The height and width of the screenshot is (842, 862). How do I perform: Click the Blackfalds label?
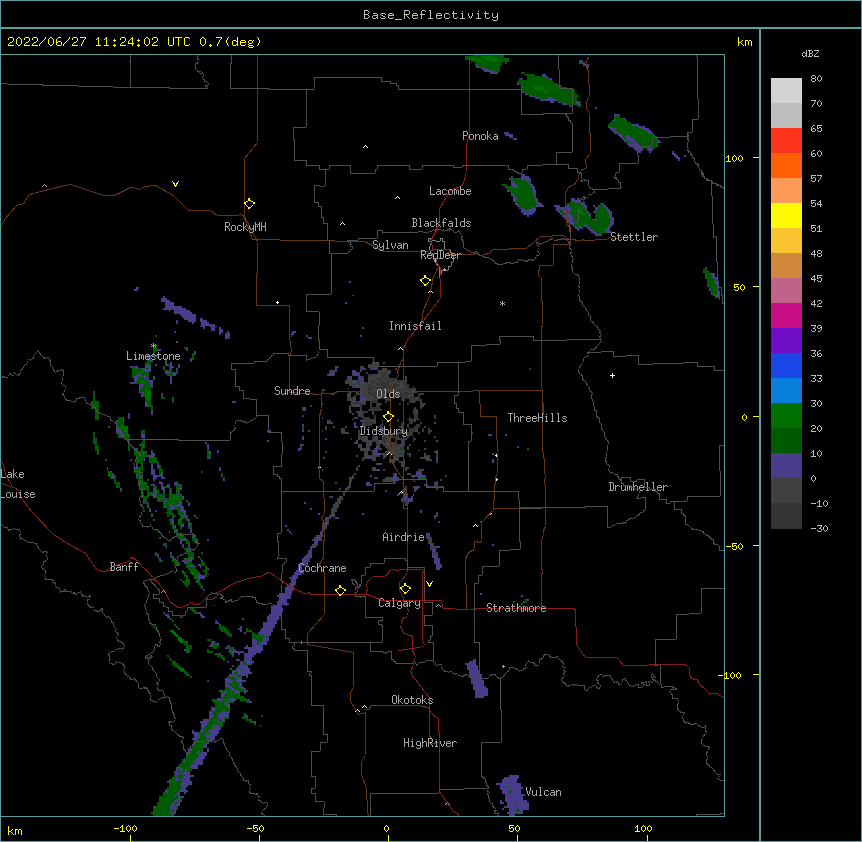point(441,223)
